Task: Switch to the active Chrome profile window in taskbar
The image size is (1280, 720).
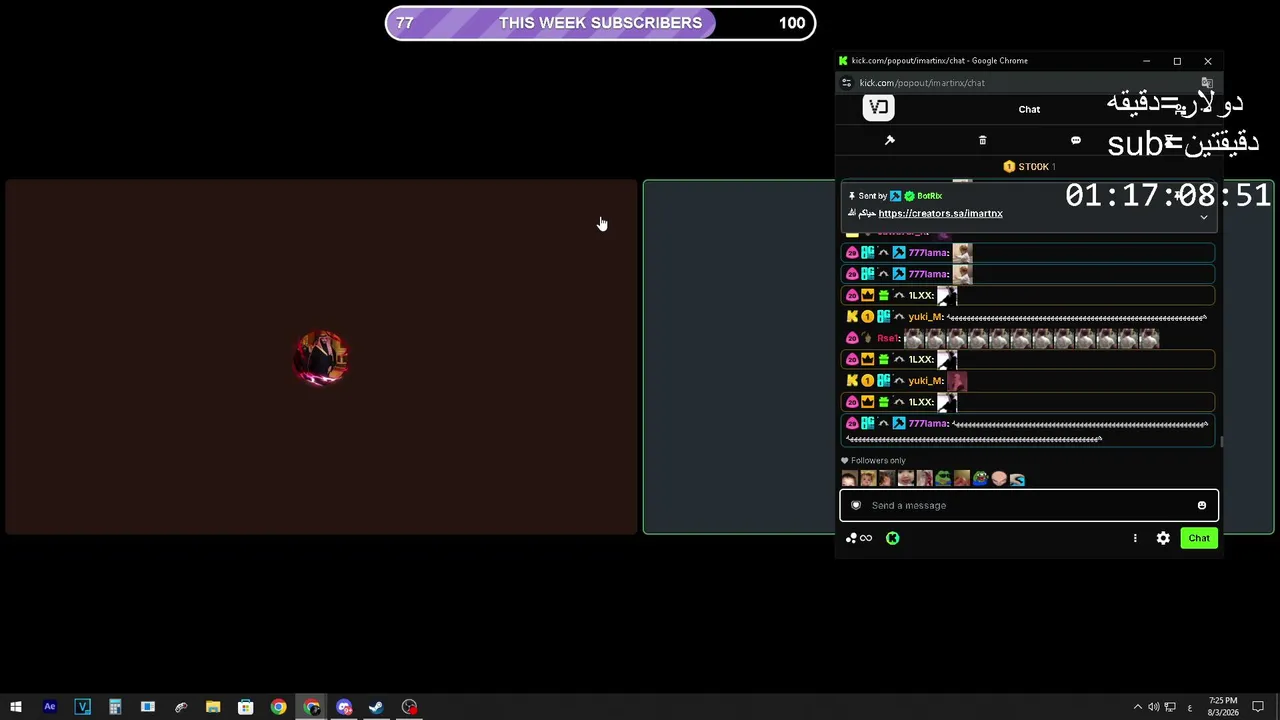Action: [x=312, y=707]
